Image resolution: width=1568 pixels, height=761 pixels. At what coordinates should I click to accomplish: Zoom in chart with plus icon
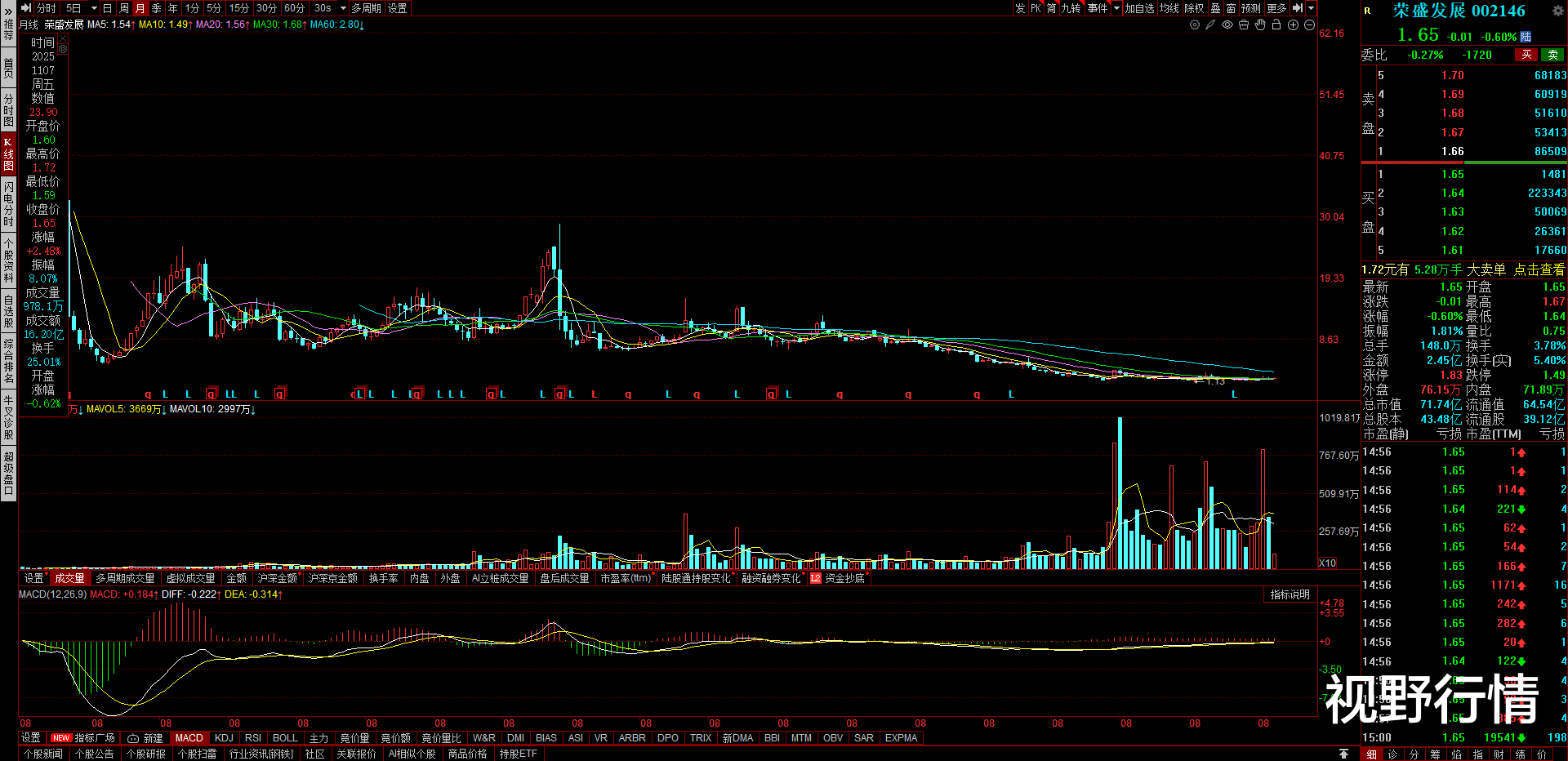(x=1293, y=25)
